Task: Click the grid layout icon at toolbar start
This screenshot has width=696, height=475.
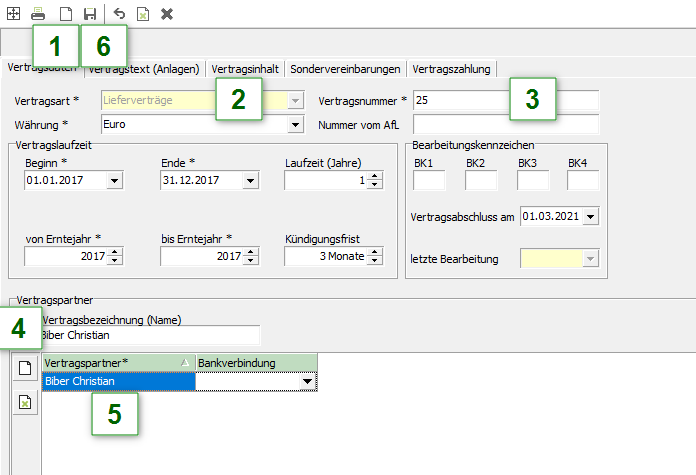Action: point(12,14)
